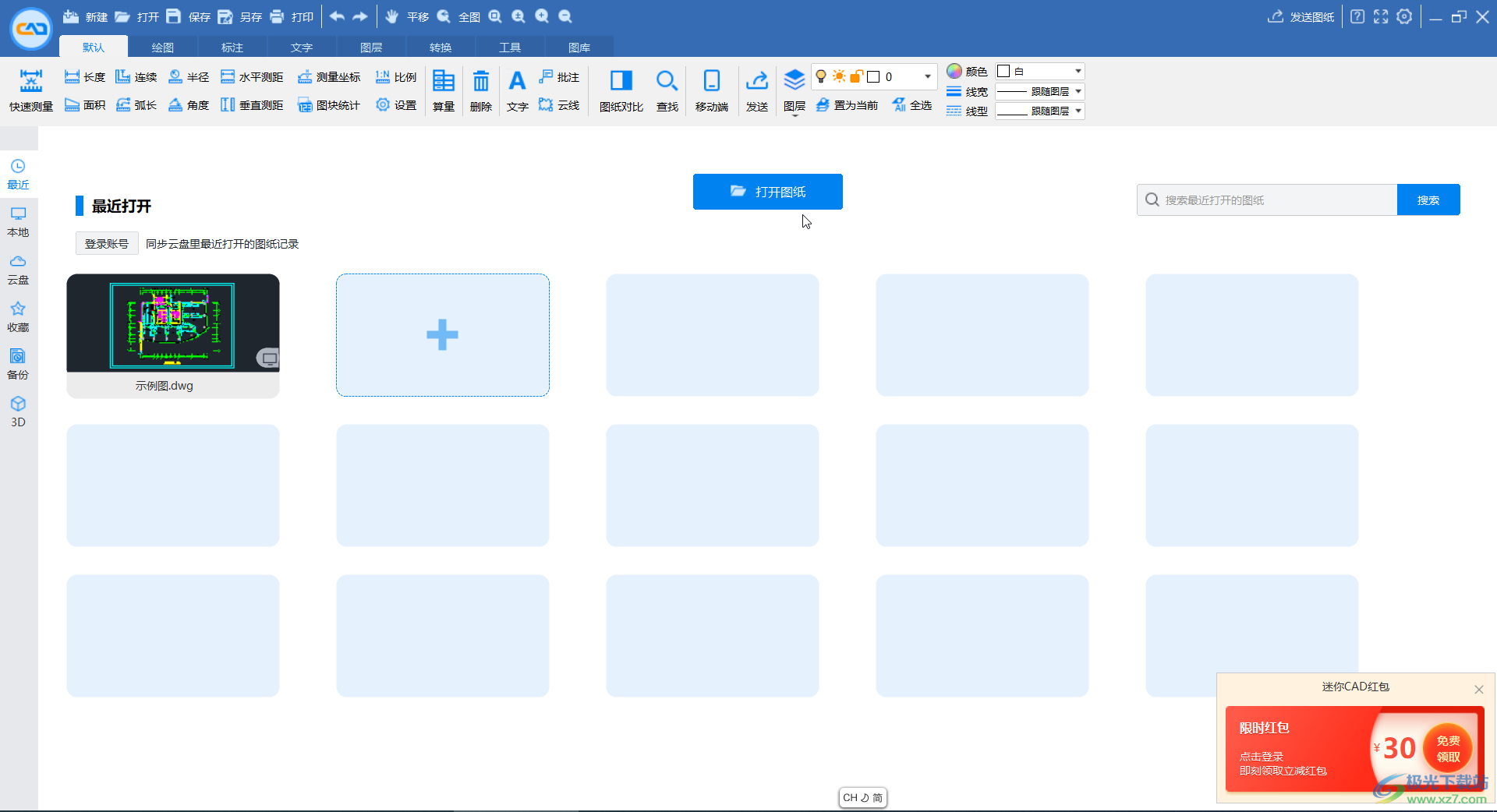Viewport: 1497px width, 812px height.
Task: Switch to the 图库 library tab
Action: tap(579, 48)
